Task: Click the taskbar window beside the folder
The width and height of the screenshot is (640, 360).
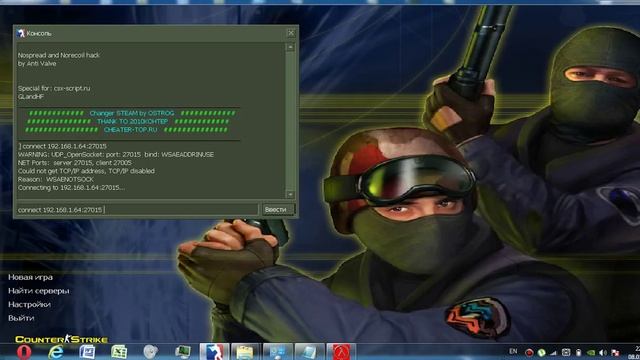Action: tap(278, 352)
